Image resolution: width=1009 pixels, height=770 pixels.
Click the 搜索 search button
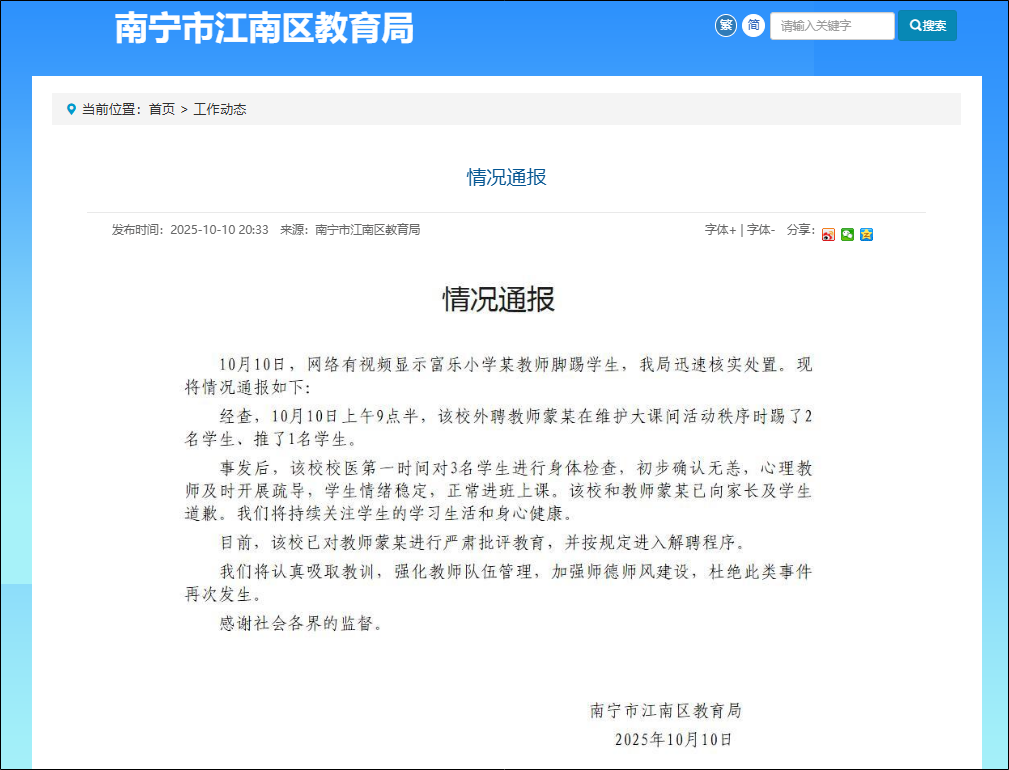[927, 26]
